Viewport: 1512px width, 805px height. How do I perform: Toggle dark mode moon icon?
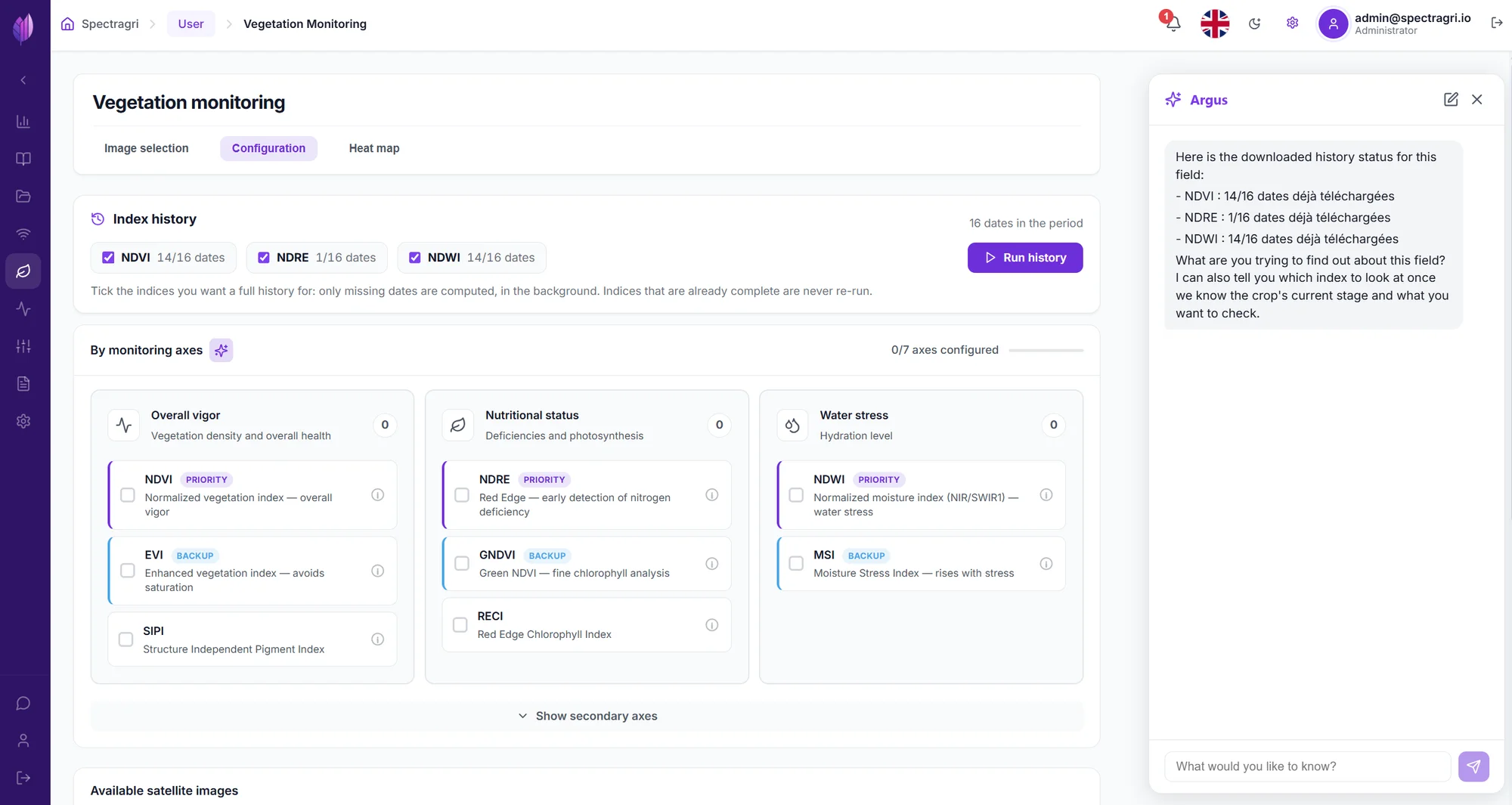tap(1255, 23)
